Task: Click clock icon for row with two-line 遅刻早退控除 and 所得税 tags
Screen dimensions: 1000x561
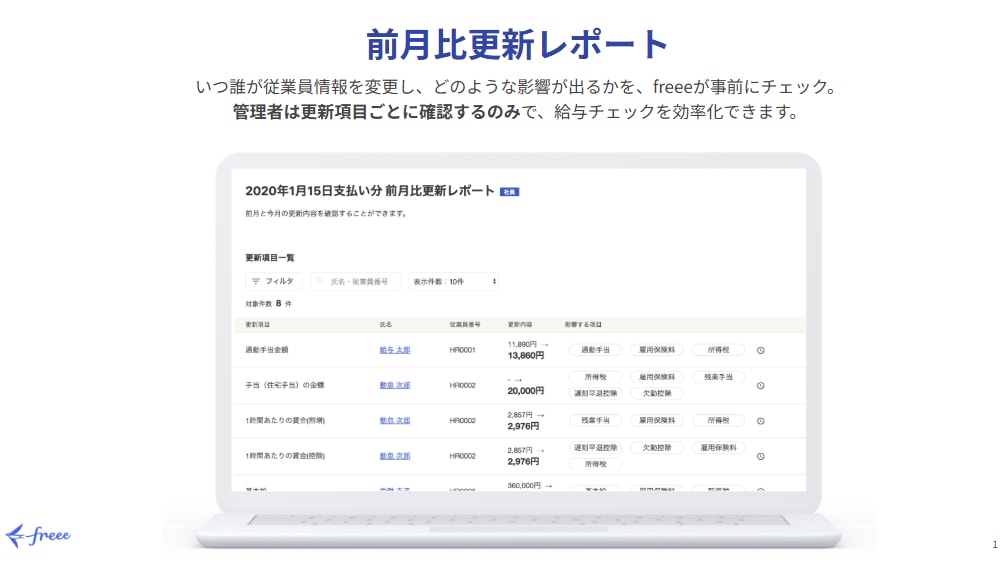Action: click(x=760, y=456)
